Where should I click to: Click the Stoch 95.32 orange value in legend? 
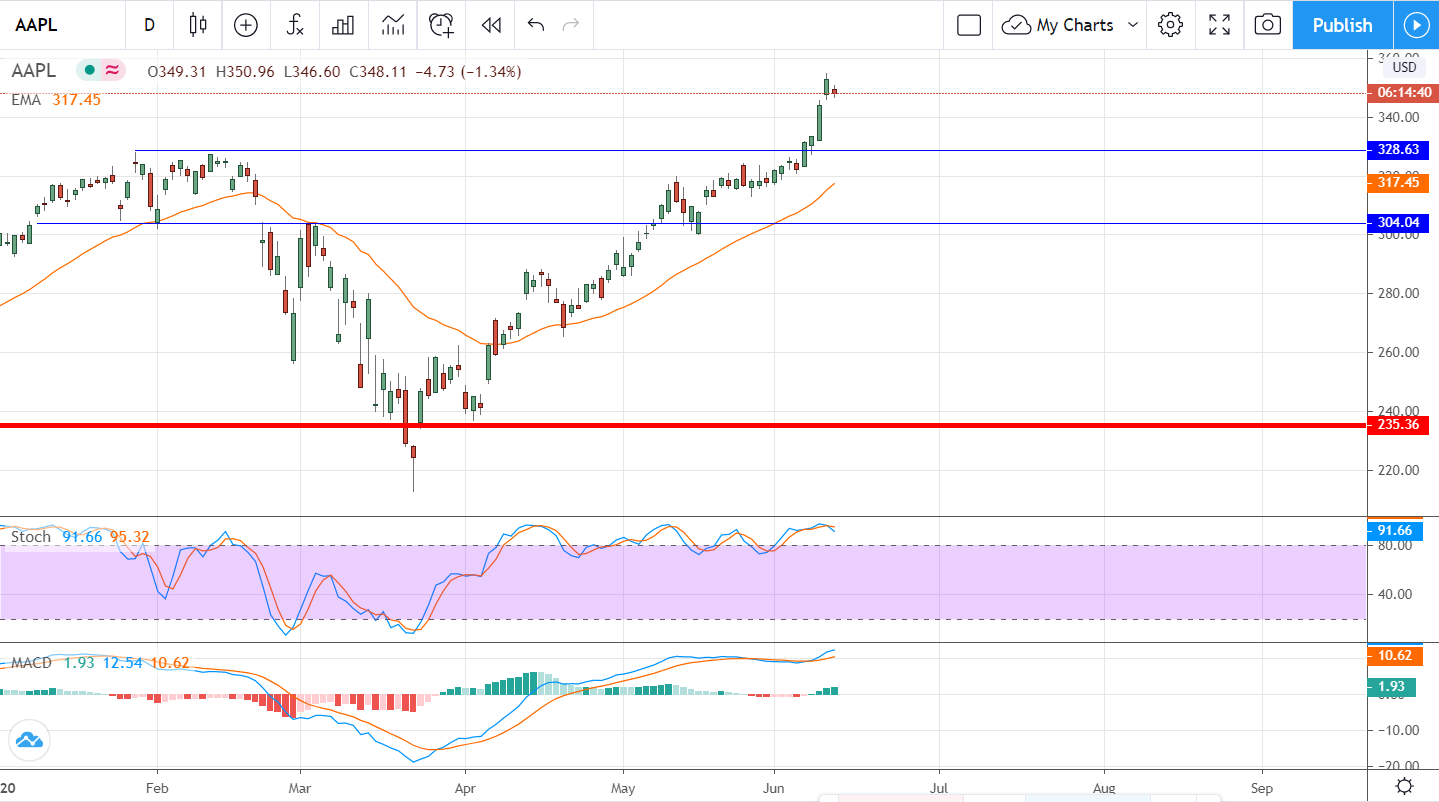(x=129, y=537)
